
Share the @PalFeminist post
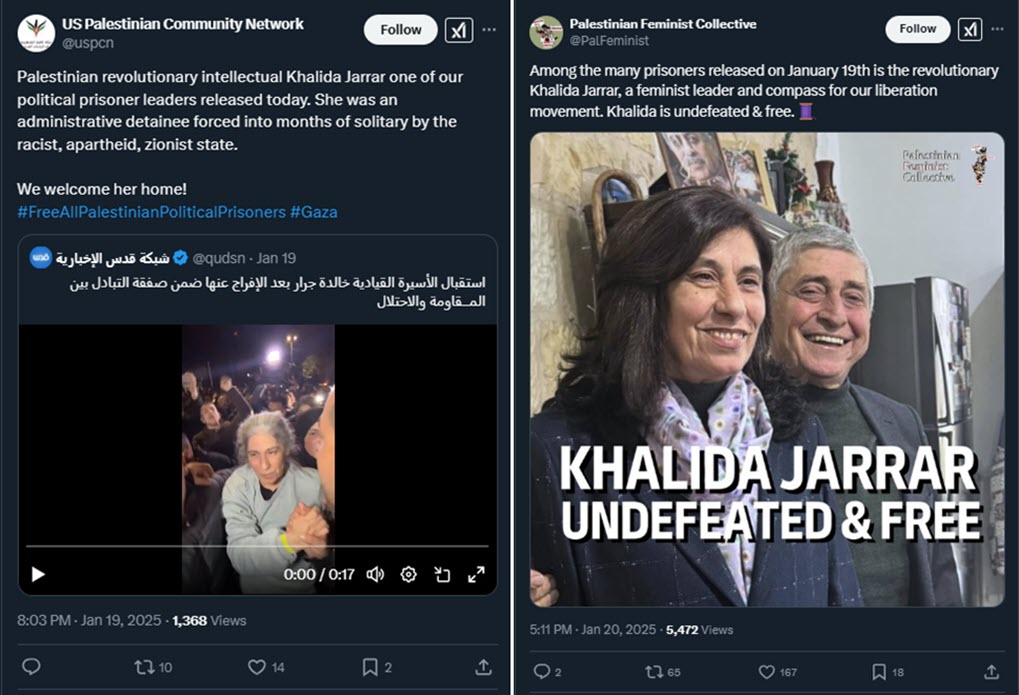[990, 672]
